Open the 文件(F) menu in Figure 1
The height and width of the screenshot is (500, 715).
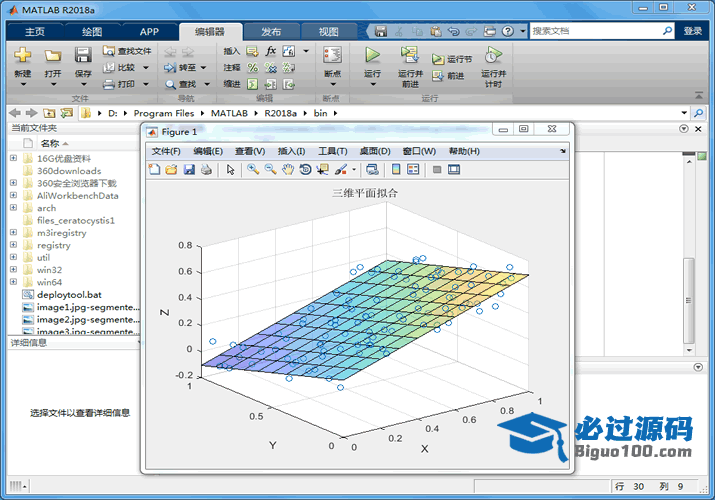point(166,151)
